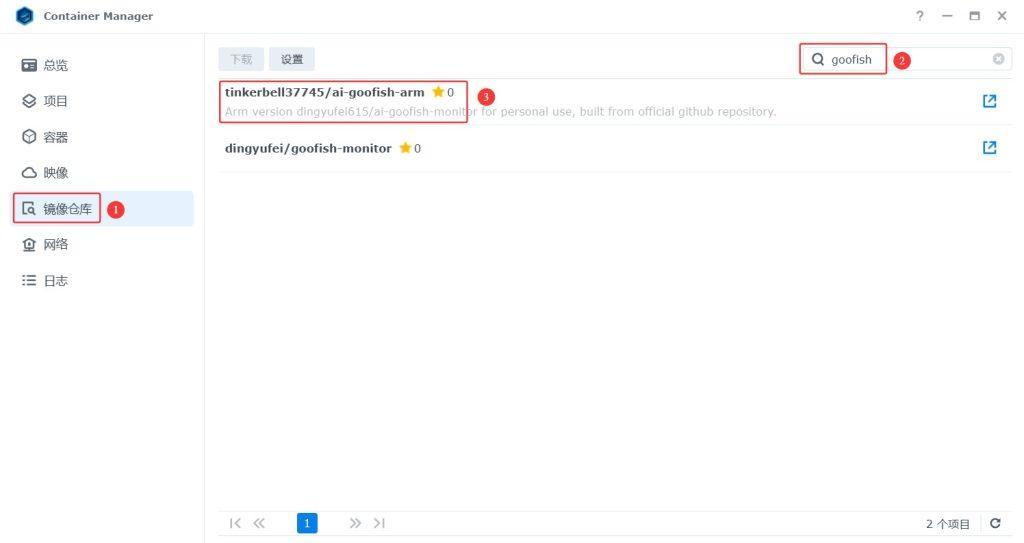
Task: Select 镜像仓库 registry in sidebar
Action: (66, 209)
